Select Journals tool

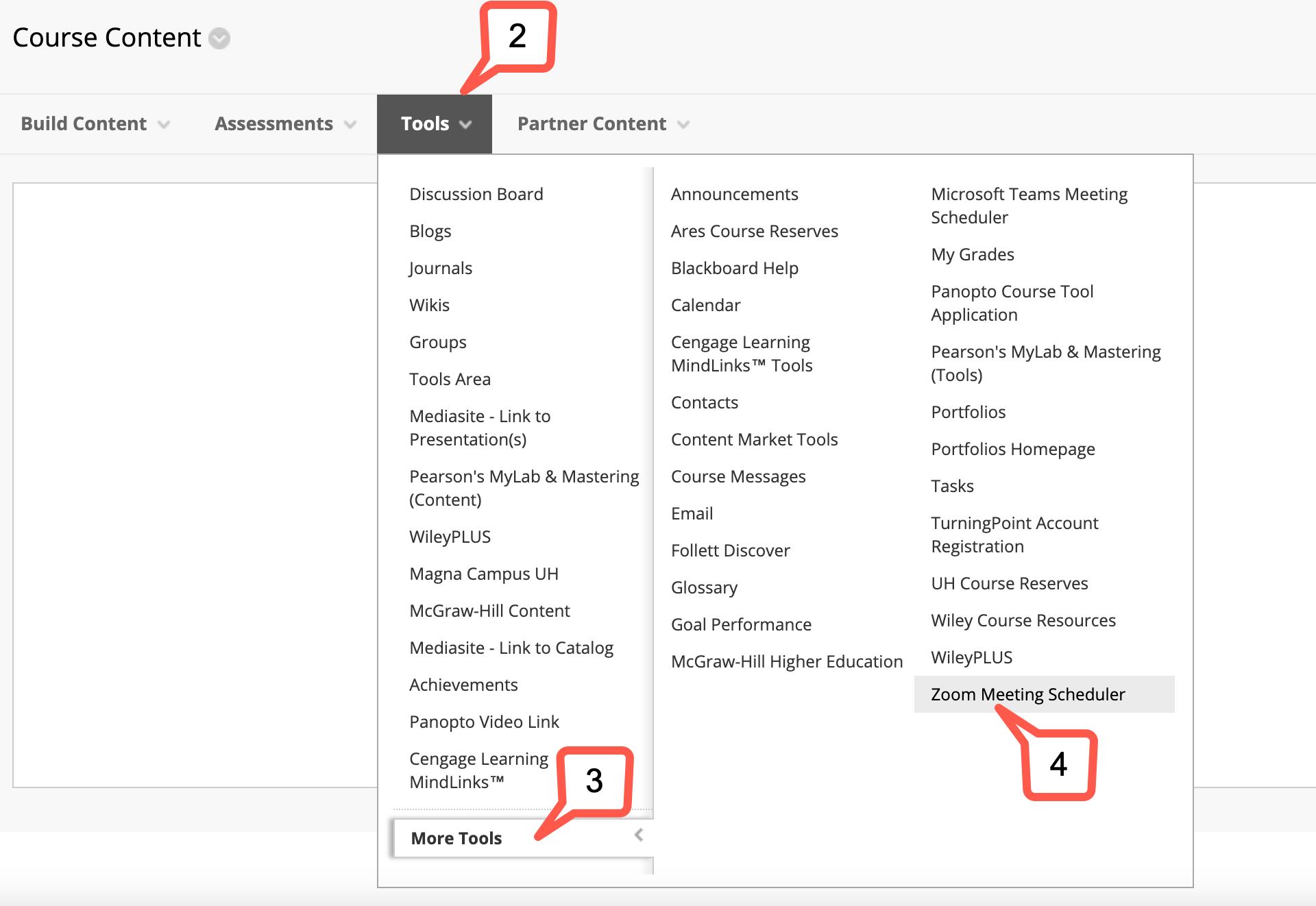(441, 268)
